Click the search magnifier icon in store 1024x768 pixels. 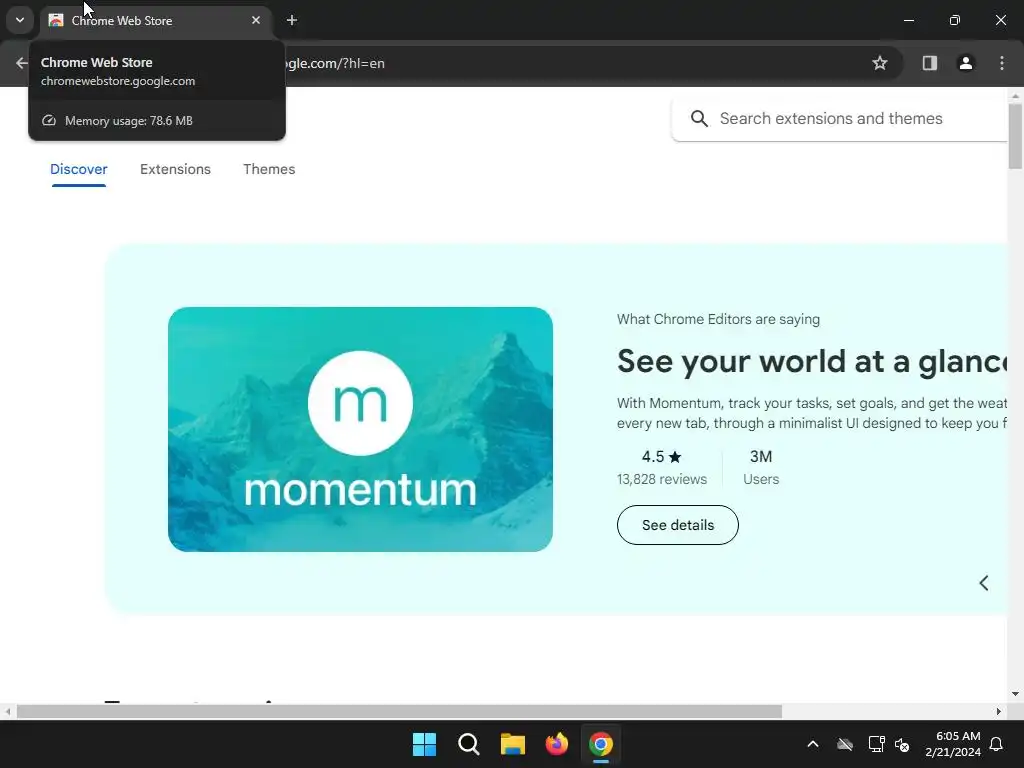[x=699, y=119]
